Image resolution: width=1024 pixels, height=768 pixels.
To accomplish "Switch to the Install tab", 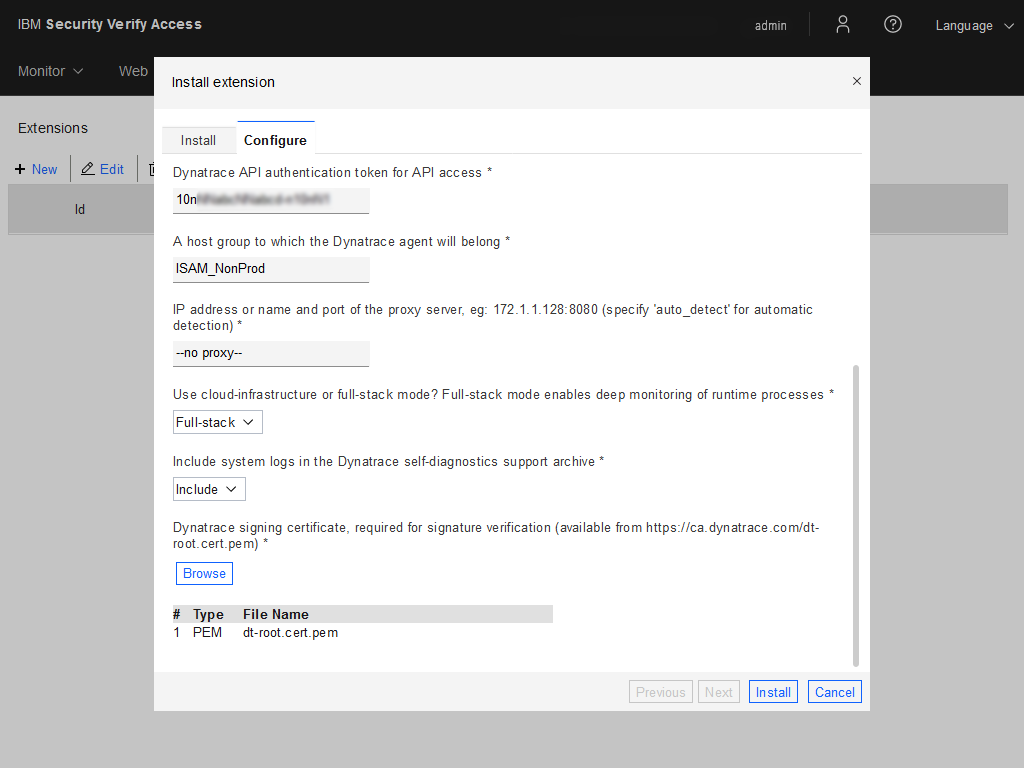I will click(x=199, y=140).
